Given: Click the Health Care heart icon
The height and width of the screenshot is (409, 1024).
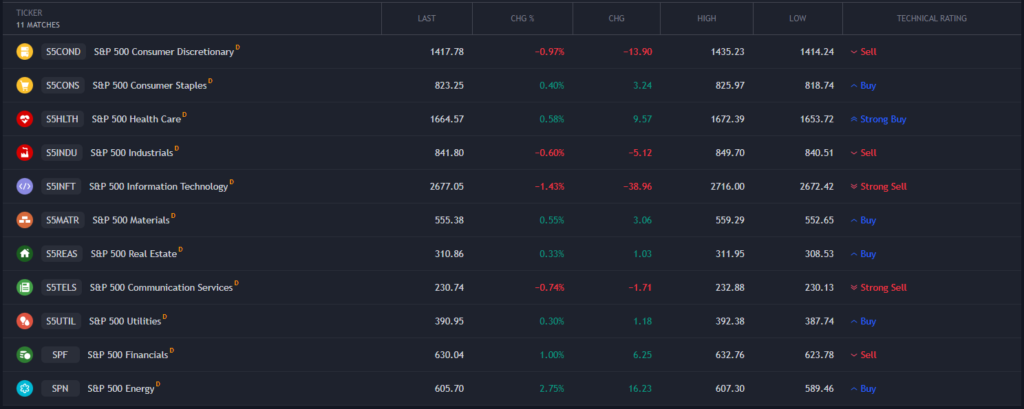Looking at the screenshot, I should (25, 119).
